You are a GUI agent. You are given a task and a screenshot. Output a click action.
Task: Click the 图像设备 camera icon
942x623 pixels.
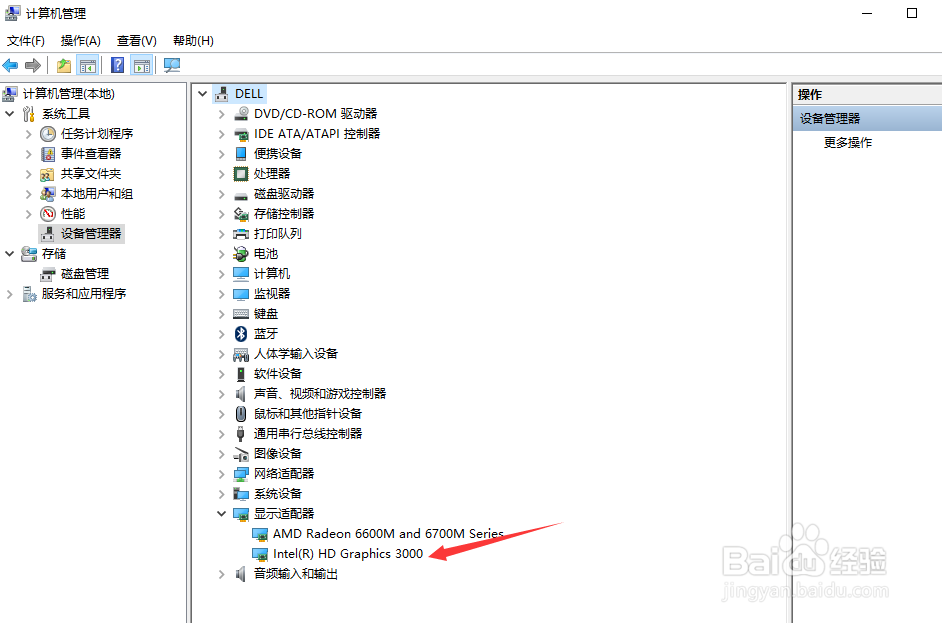[241, 454]
